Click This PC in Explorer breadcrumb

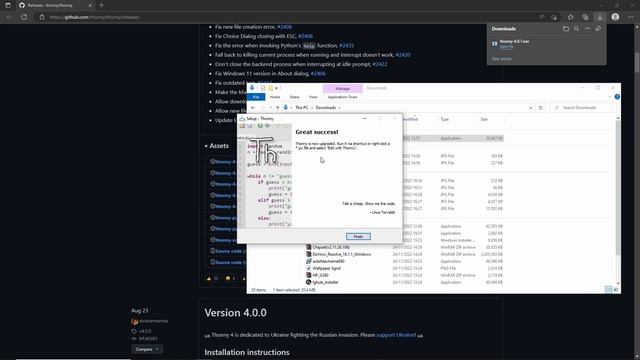point(302,108)
